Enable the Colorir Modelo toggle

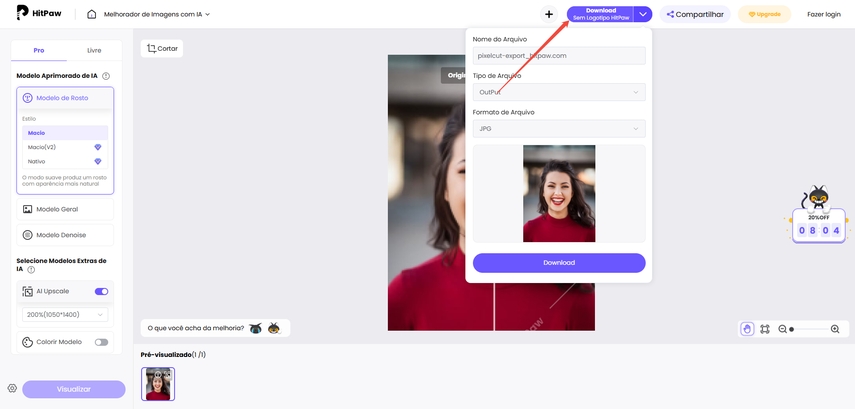[101, 342]
